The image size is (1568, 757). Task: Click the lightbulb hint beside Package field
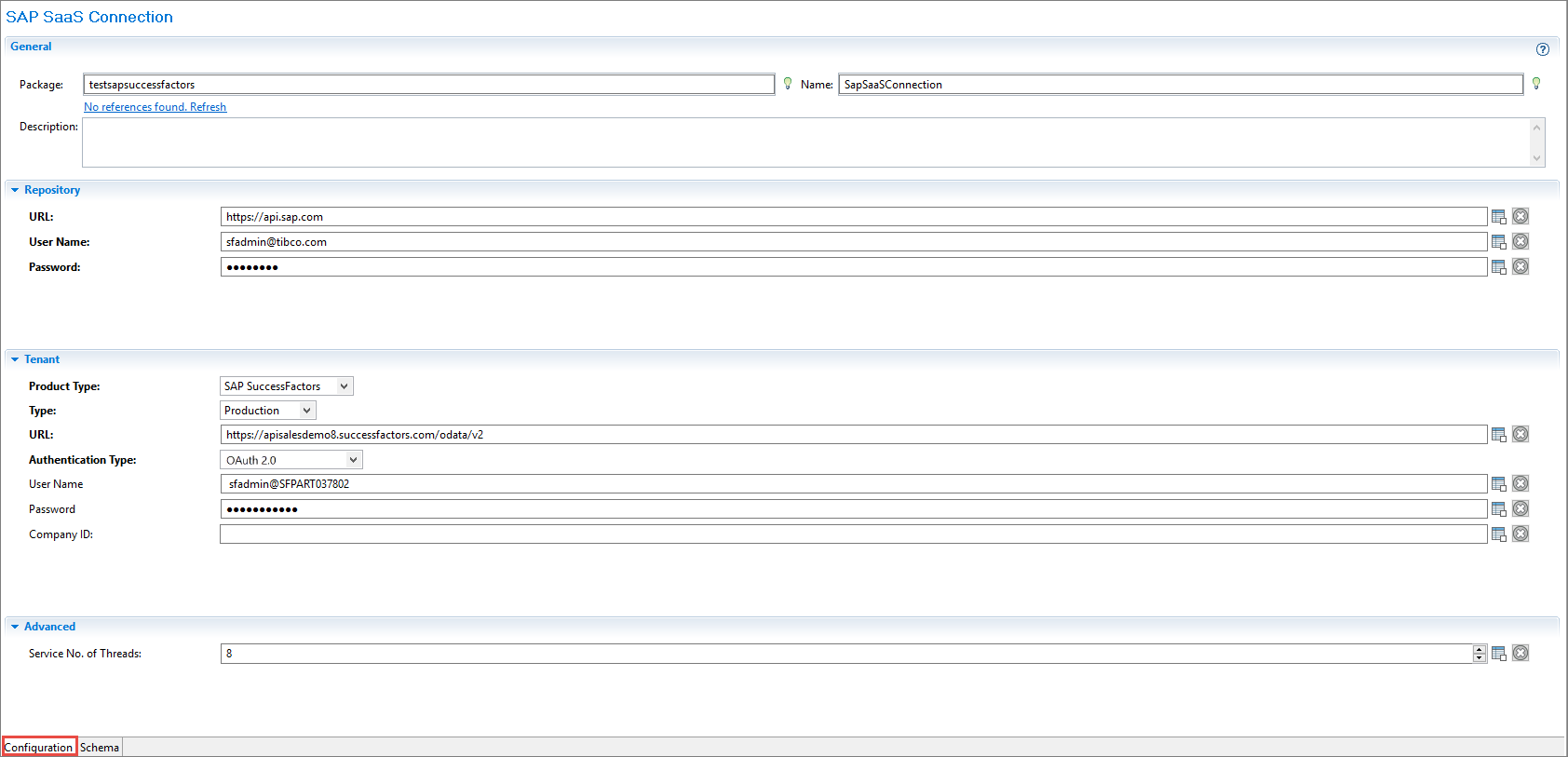(x=788, y=84)
